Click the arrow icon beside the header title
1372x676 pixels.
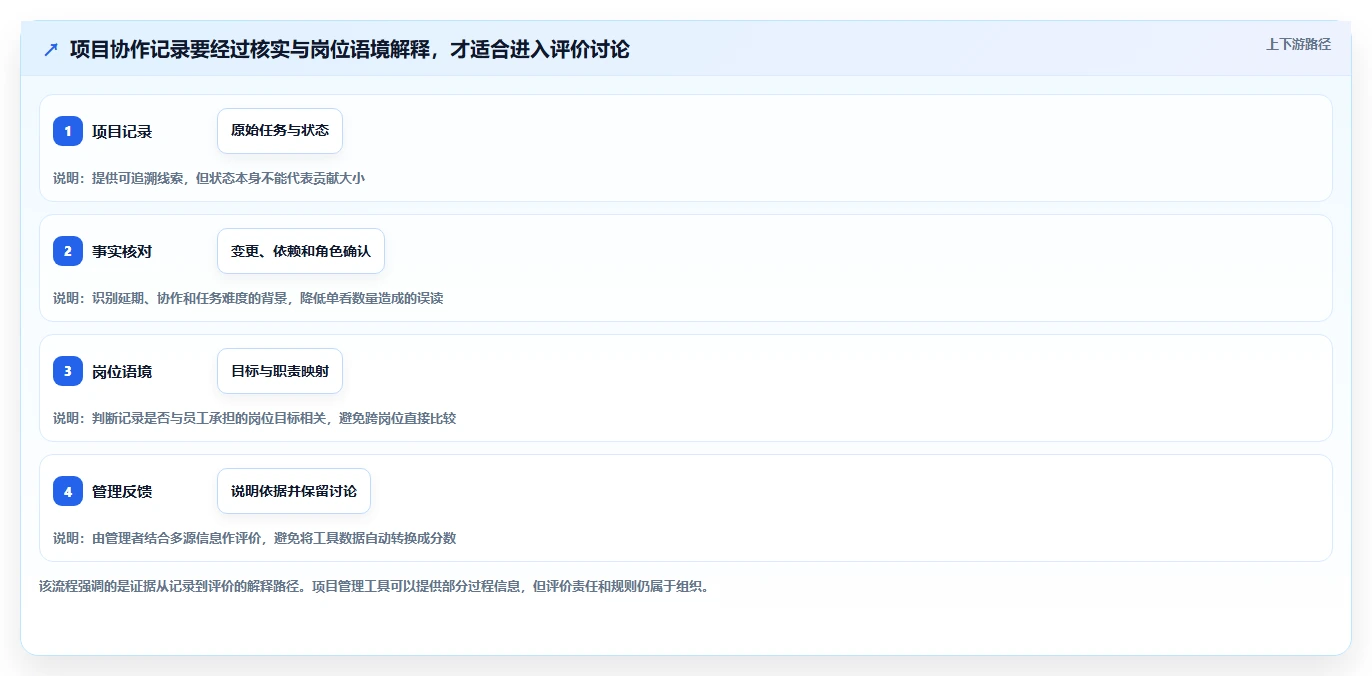click(51, 50)
